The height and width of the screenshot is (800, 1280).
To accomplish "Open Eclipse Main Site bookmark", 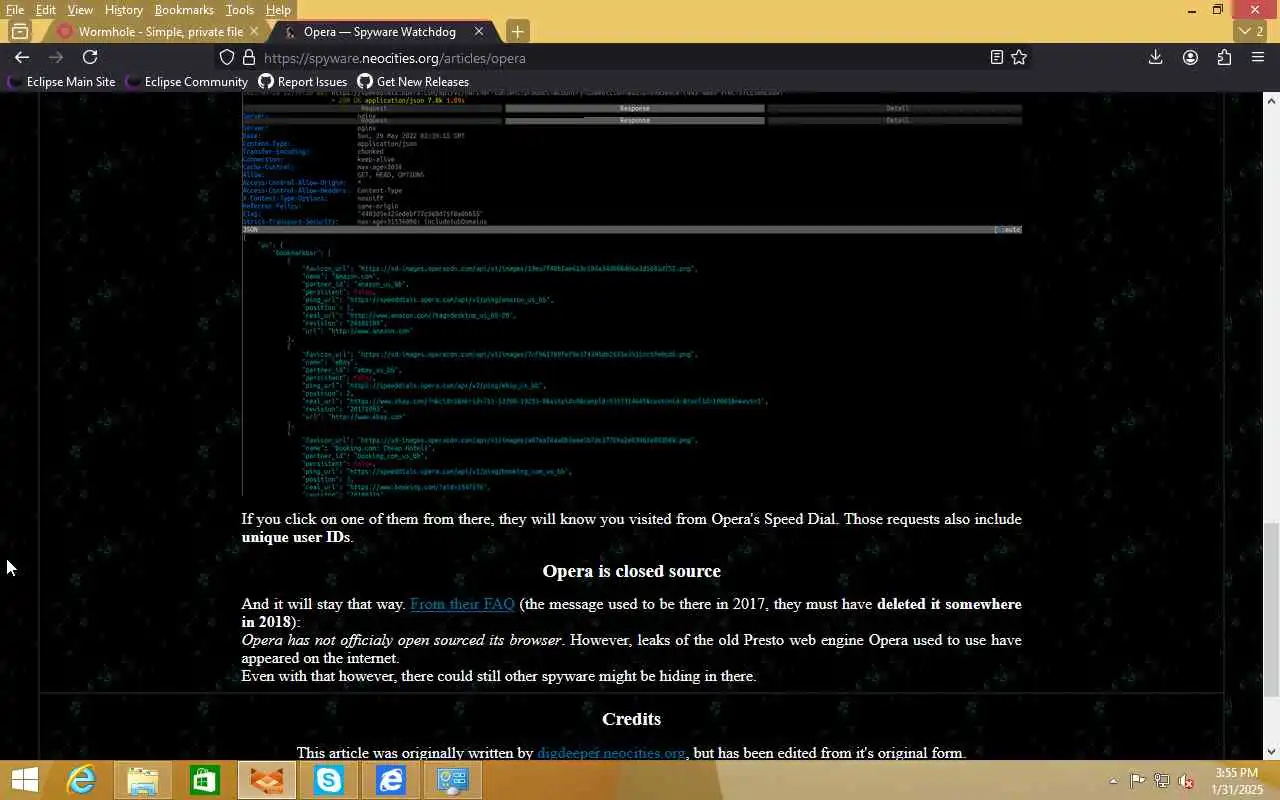I will point(62,82).
